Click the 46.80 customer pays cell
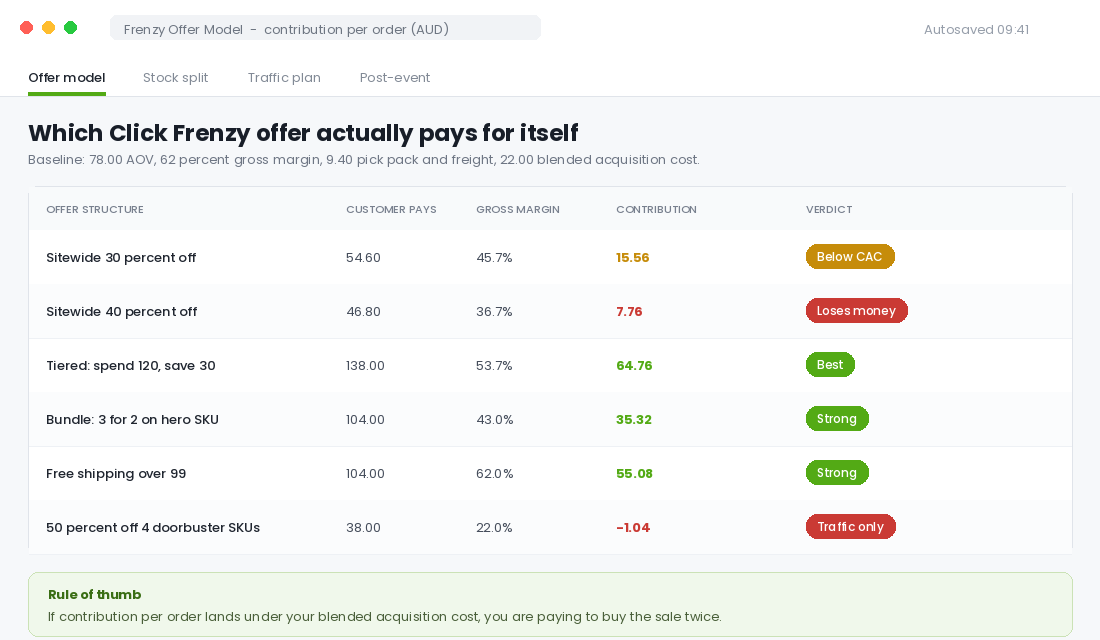Image resolution: width=1100 pixels, height=640 pixels. coord(363,312)
